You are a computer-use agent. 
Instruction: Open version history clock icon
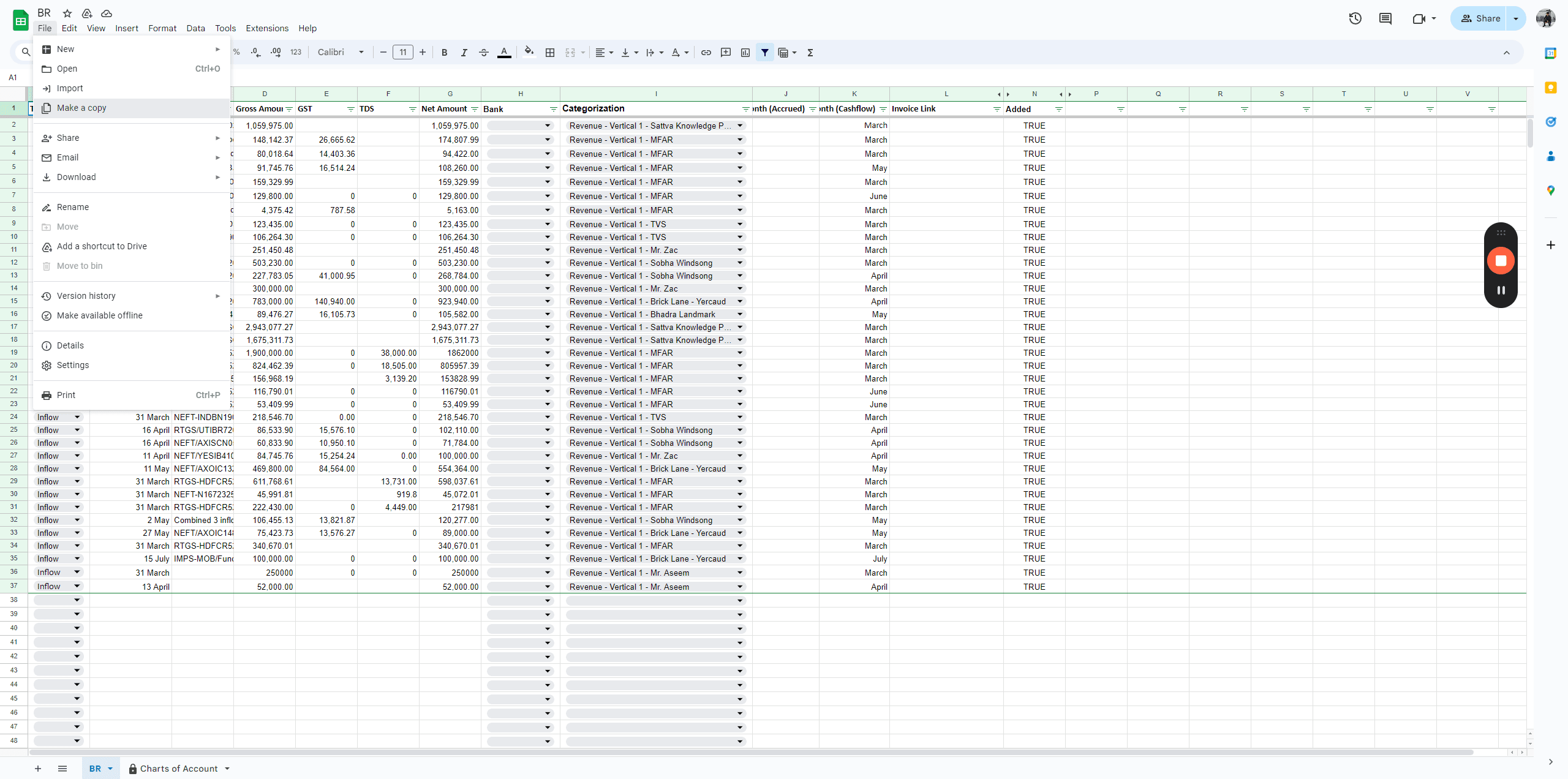tap(1355, 18)
